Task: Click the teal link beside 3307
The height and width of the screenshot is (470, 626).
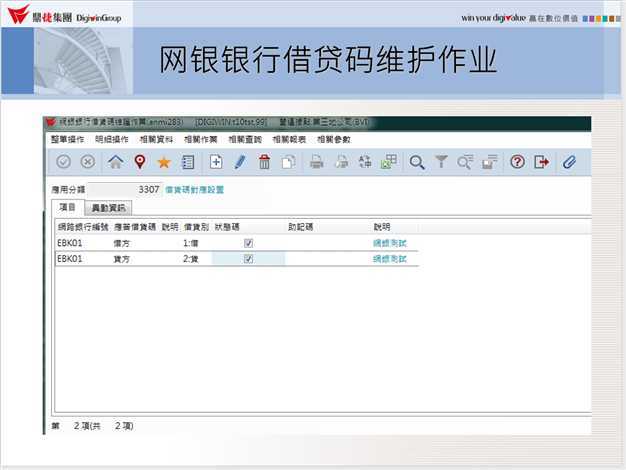Action: click(194, 190)
